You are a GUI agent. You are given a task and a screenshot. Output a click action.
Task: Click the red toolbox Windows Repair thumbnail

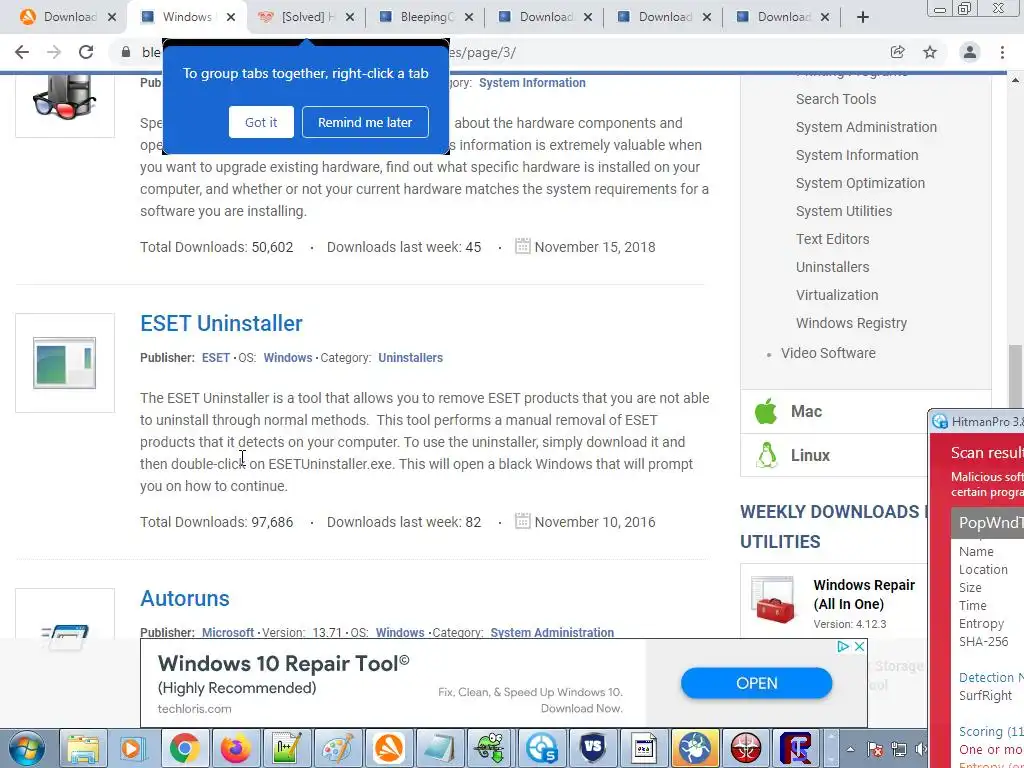(x=773, y=601)
